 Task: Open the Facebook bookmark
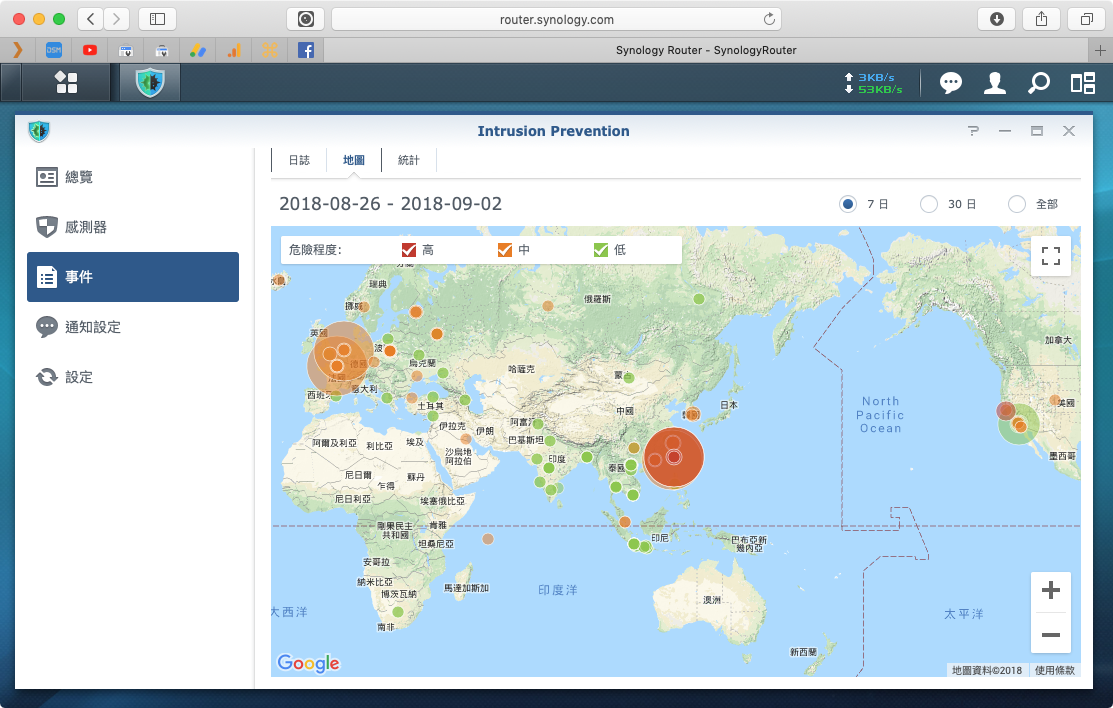click(x=306, y=50)
